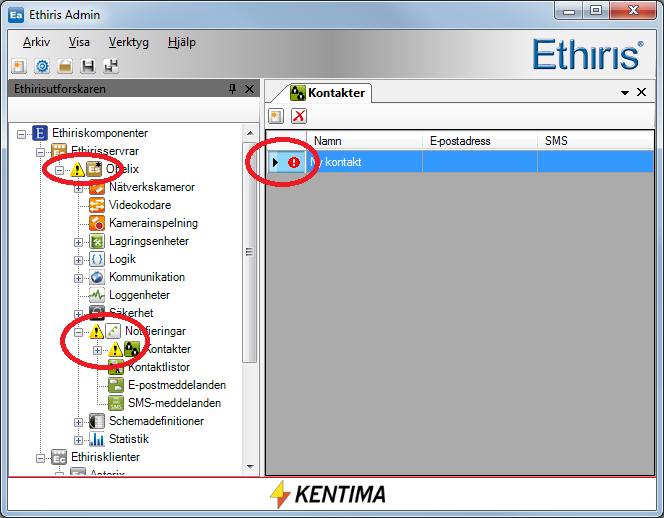
Task: Click the Logik braces icon
Action: pyautogui.click(x=97, y=259)
